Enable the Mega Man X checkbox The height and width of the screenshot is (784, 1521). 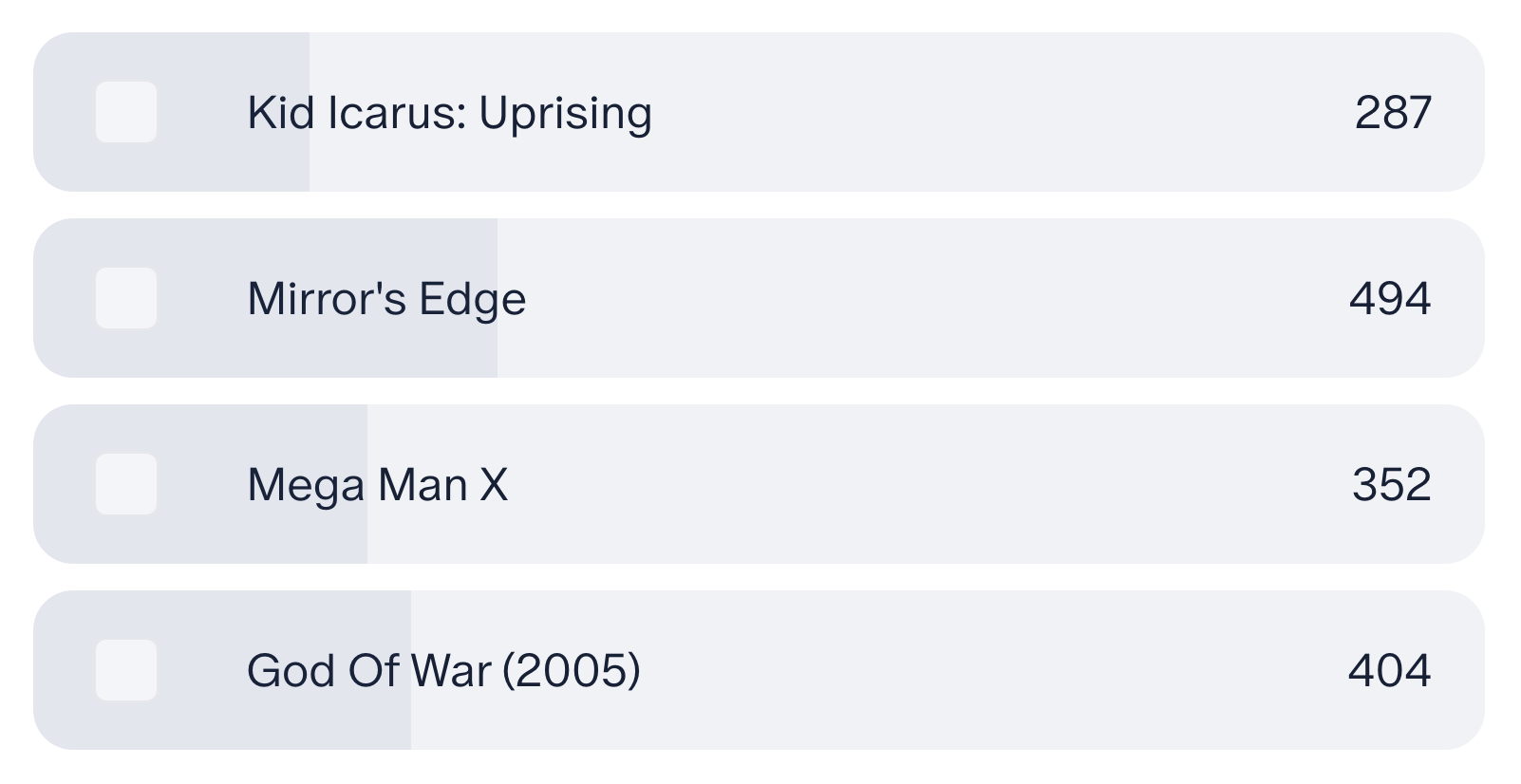(126, 484)
